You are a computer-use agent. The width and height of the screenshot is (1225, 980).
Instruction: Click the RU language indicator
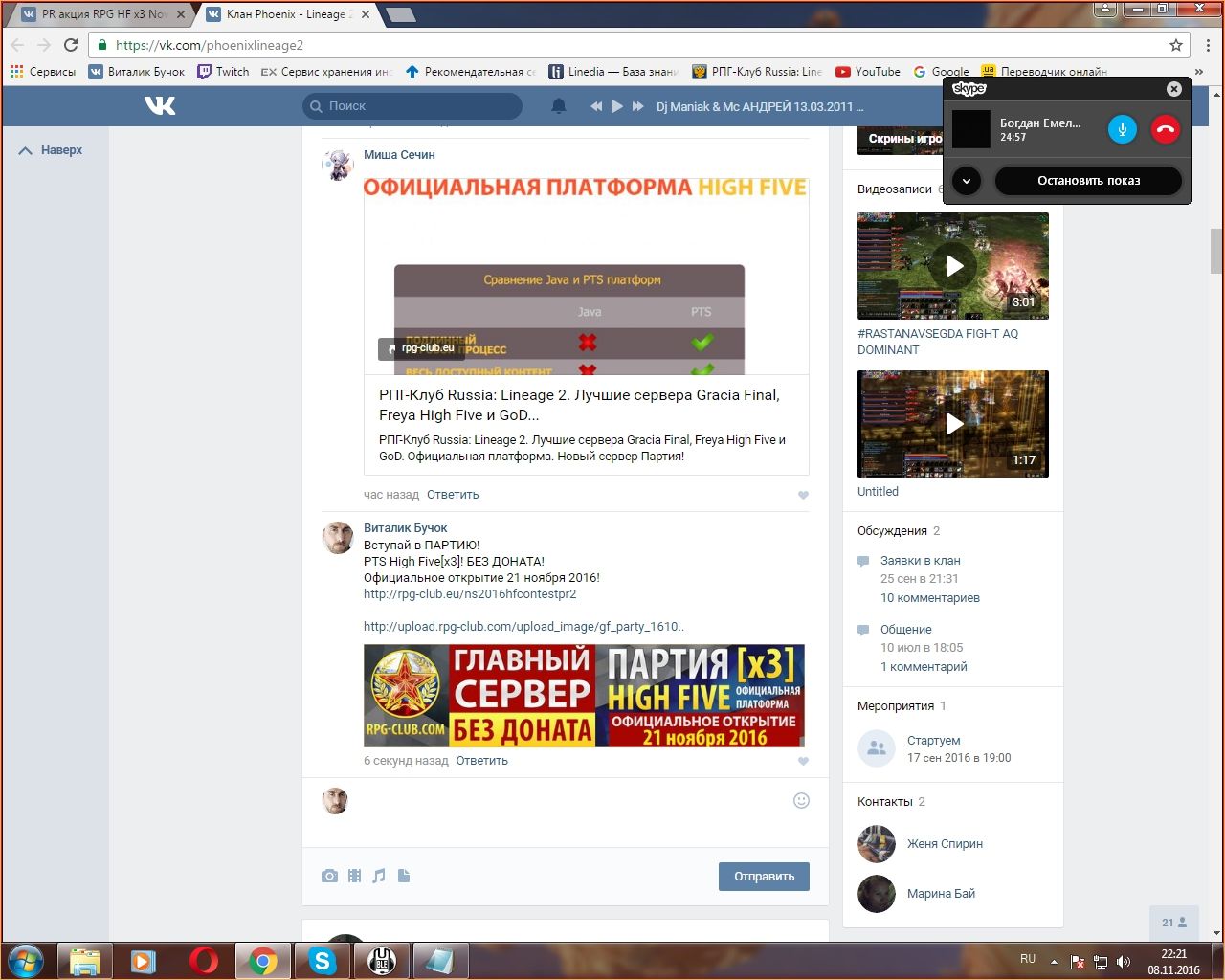pos(1028,959)
